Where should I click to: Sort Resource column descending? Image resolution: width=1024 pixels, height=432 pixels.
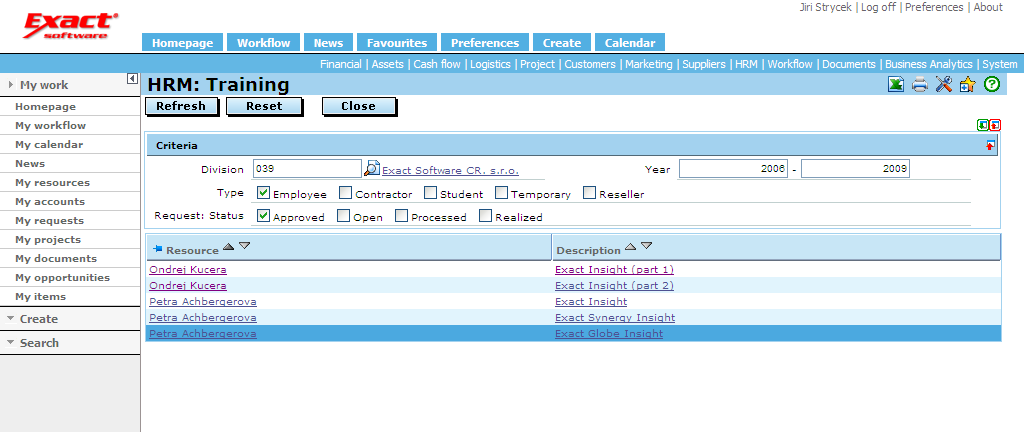coord(244,246)
